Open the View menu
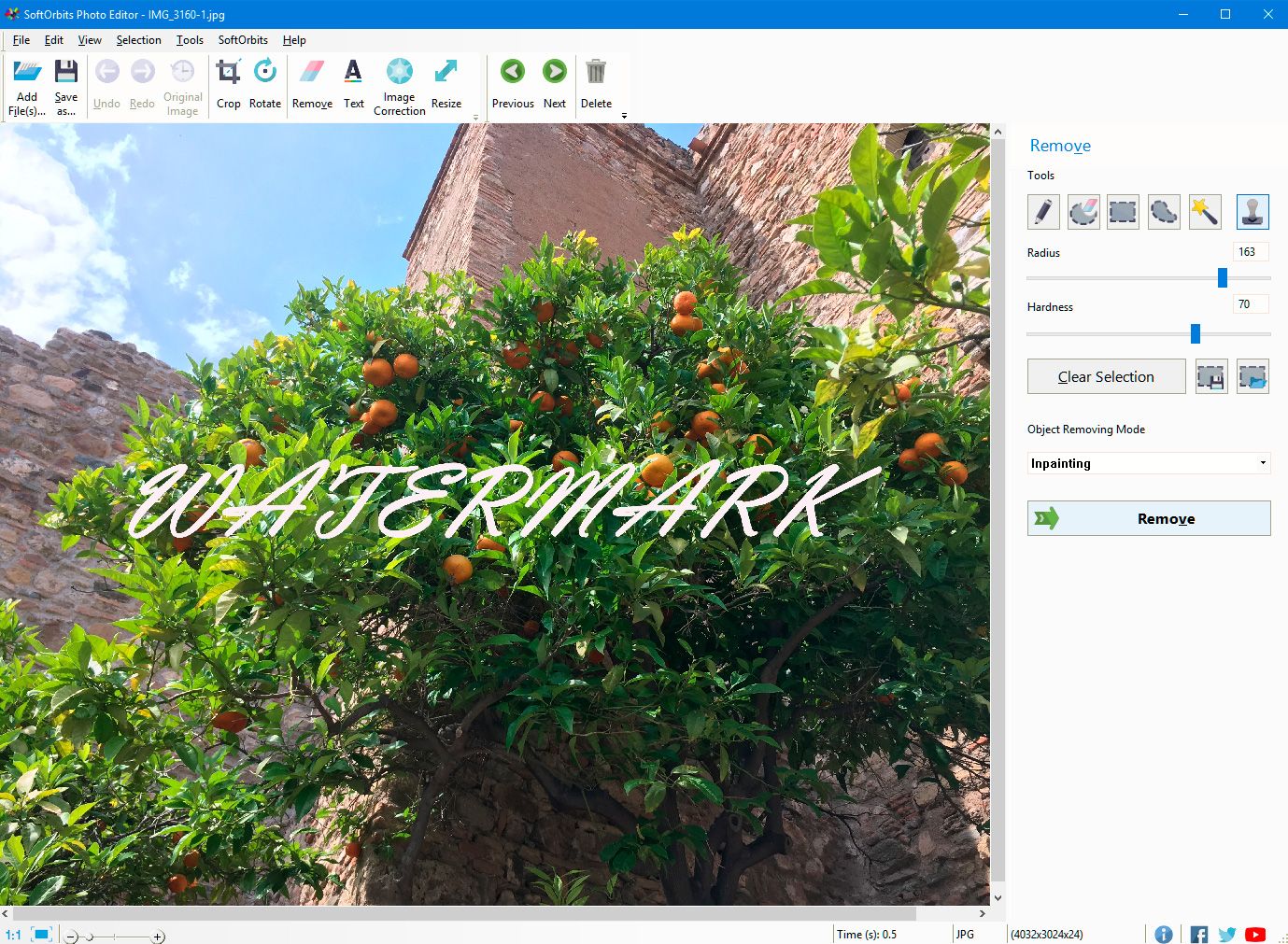 coord(90,40)
